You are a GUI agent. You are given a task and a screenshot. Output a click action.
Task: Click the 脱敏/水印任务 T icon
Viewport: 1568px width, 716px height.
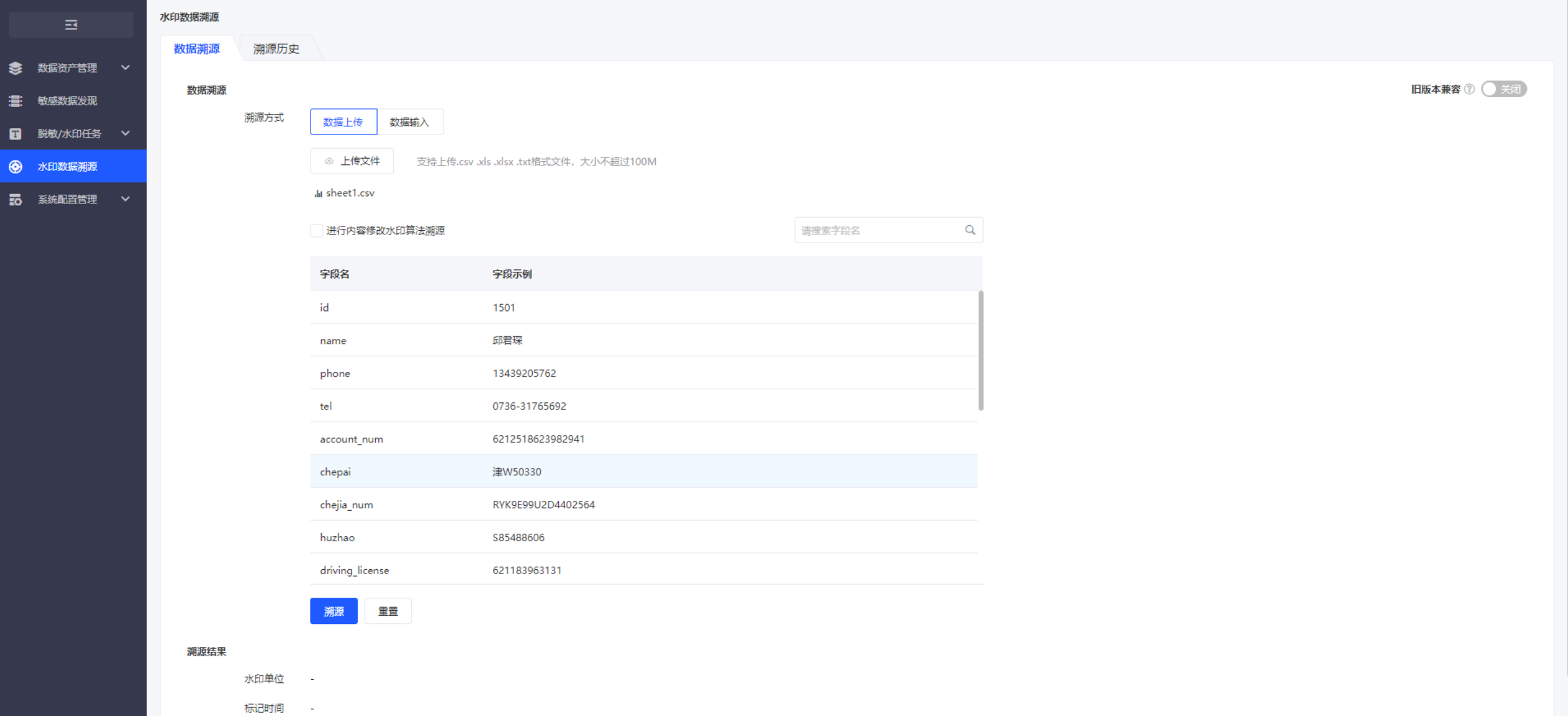pos(16,134)
